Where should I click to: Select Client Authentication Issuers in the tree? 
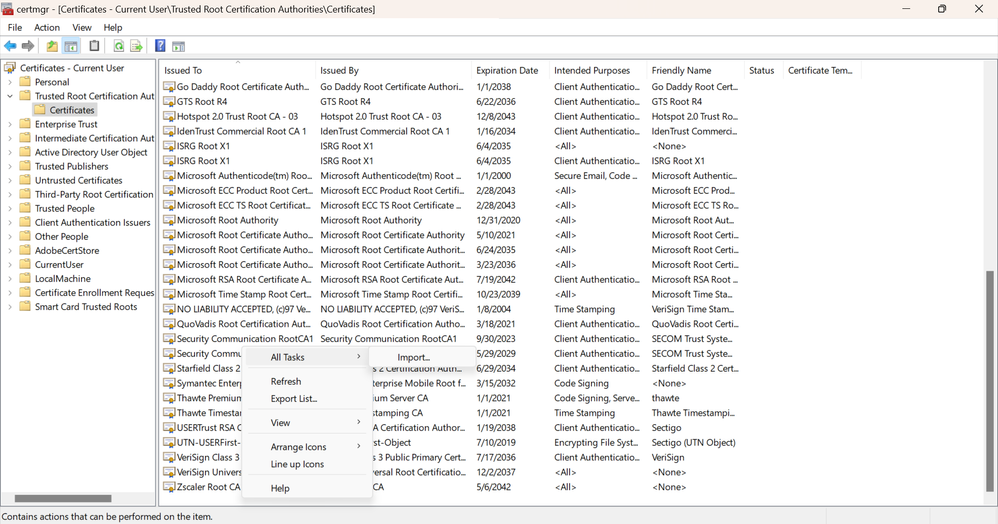coord(92,222)
